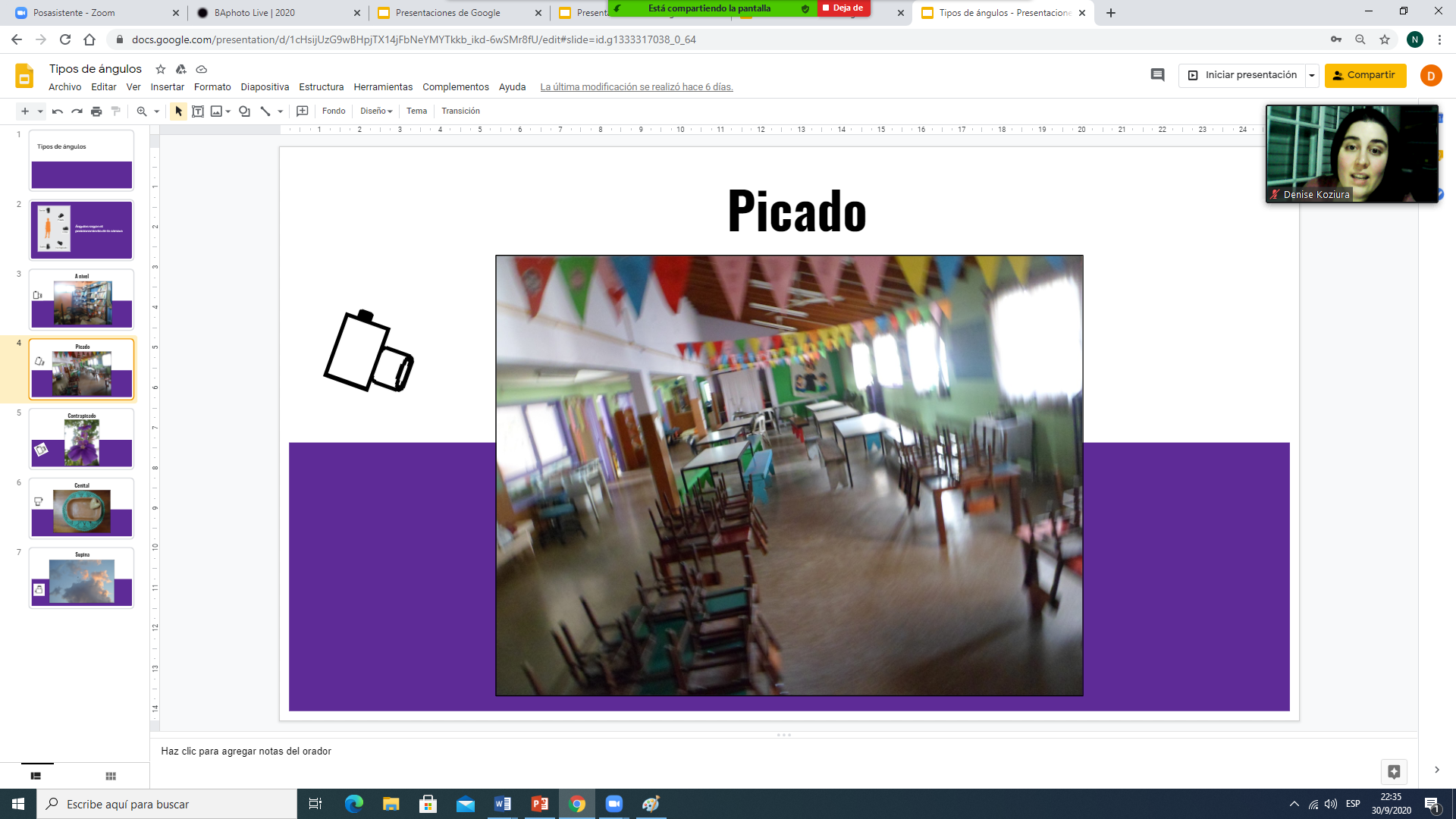Image resolution: width=1456 pixels, height=819 pixels.
Task: Open the Insertar menu
Action: (x=167, y=87)
